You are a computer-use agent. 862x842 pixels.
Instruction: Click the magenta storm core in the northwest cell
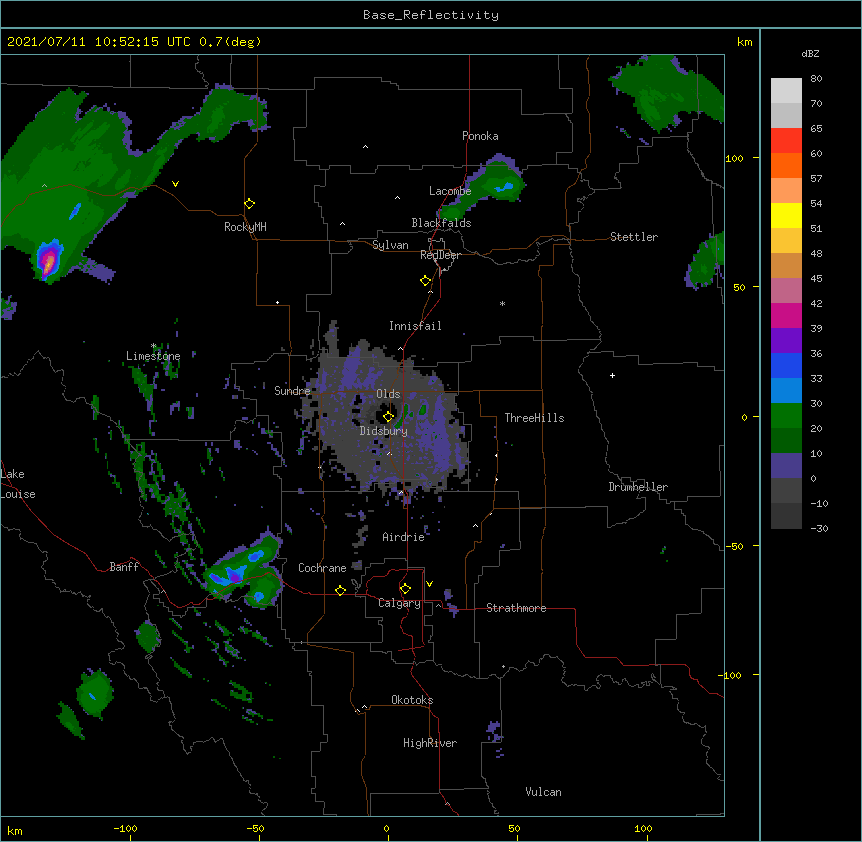coord(48,261)
